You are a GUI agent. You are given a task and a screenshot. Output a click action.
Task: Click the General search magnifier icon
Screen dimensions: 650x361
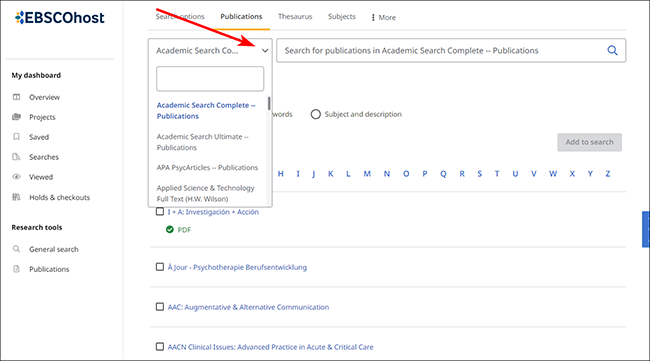[16, 249]
